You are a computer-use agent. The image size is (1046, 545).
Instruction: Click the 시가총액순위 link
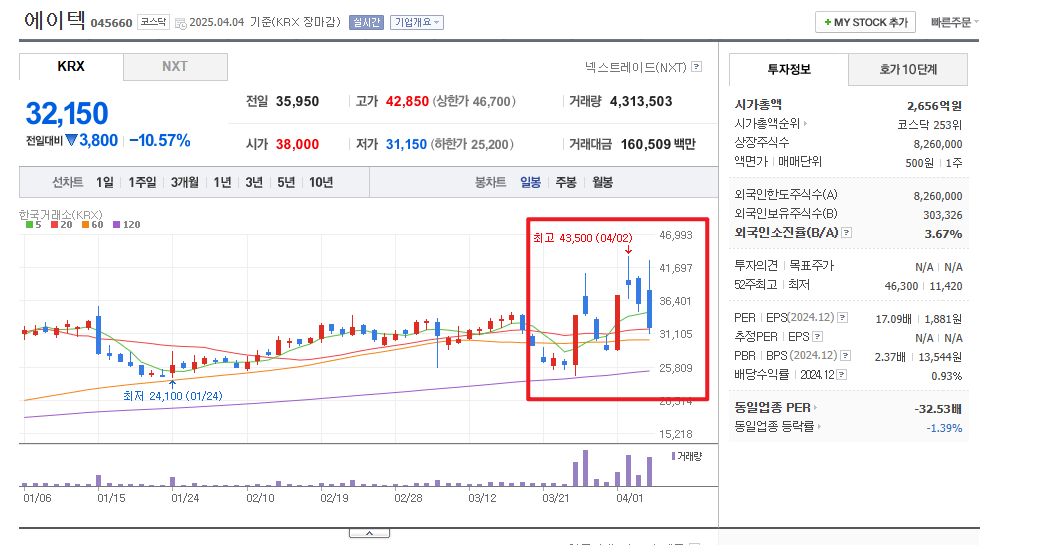[767, 123]
